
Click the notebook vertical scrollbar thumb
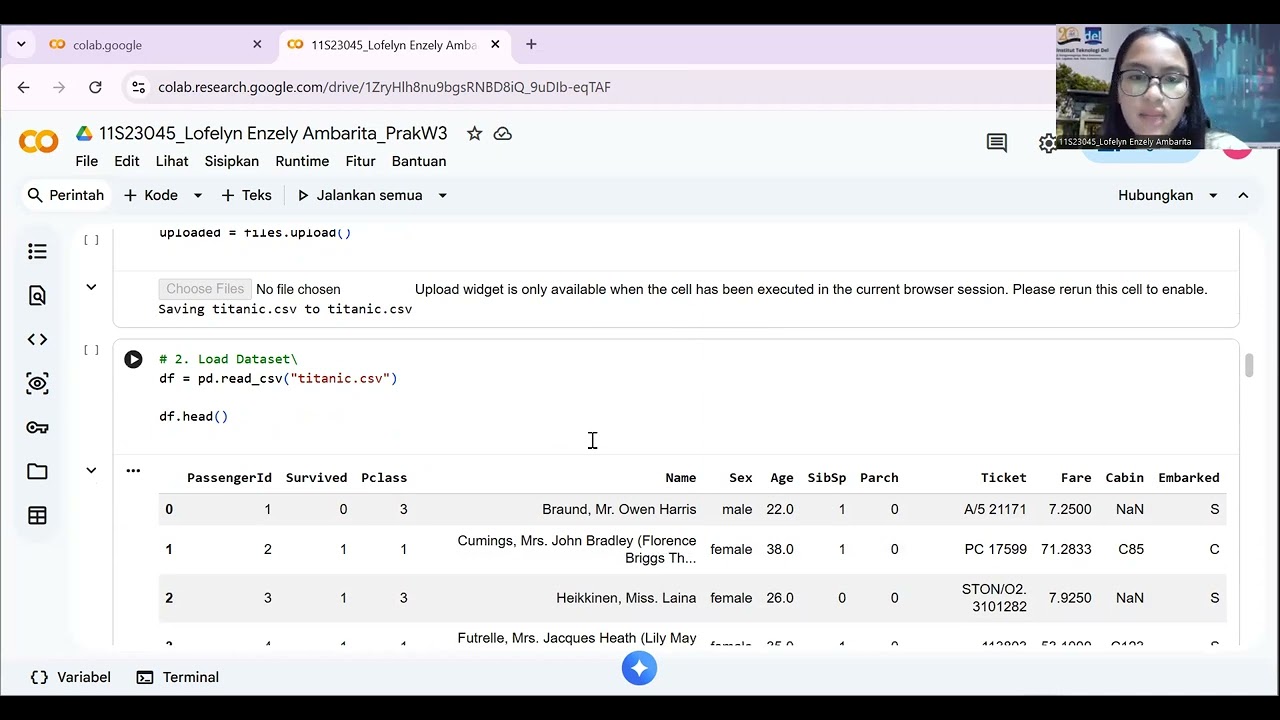(1249, 365)
